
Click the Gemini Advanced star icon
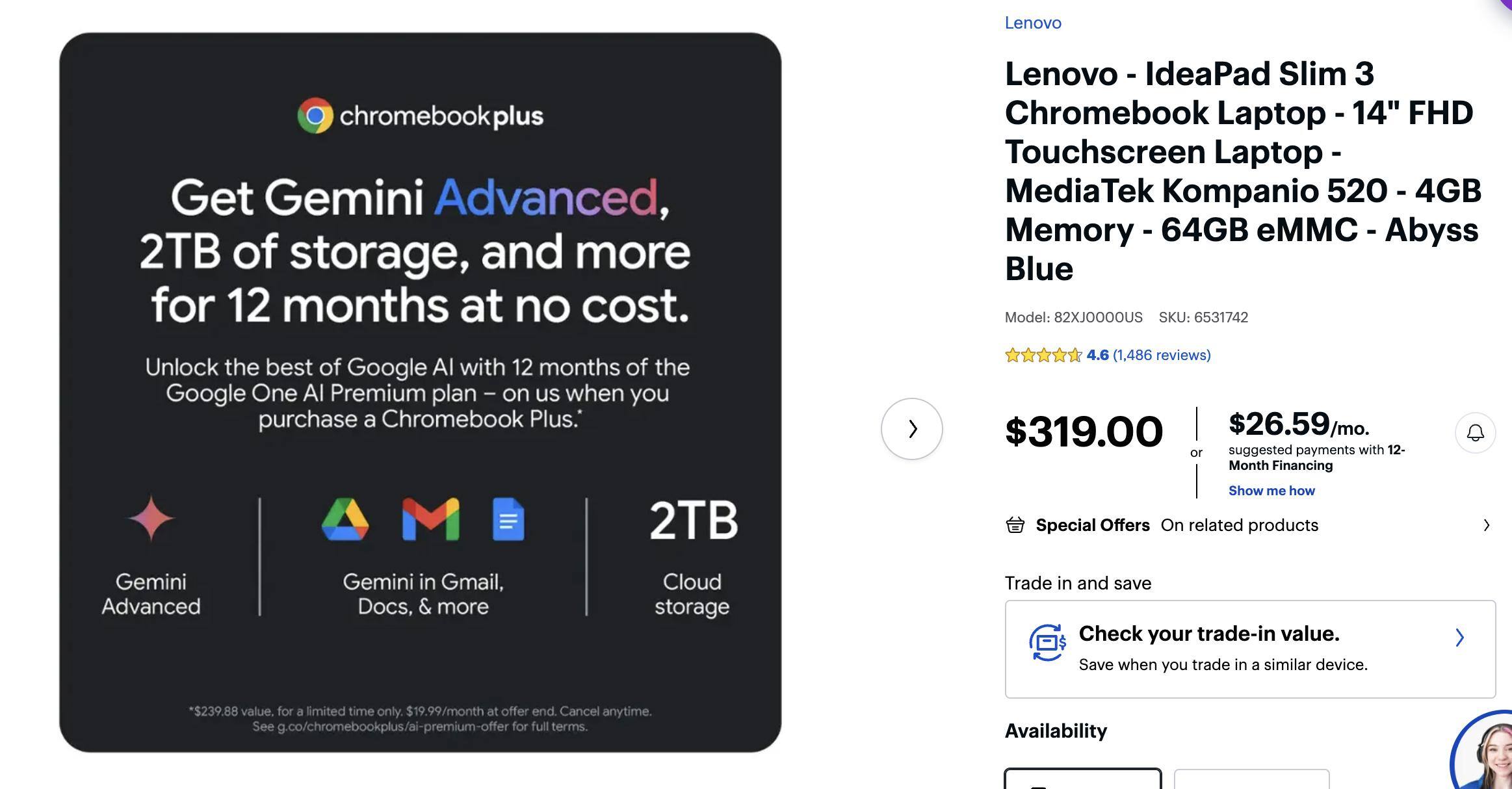point(151,519)
